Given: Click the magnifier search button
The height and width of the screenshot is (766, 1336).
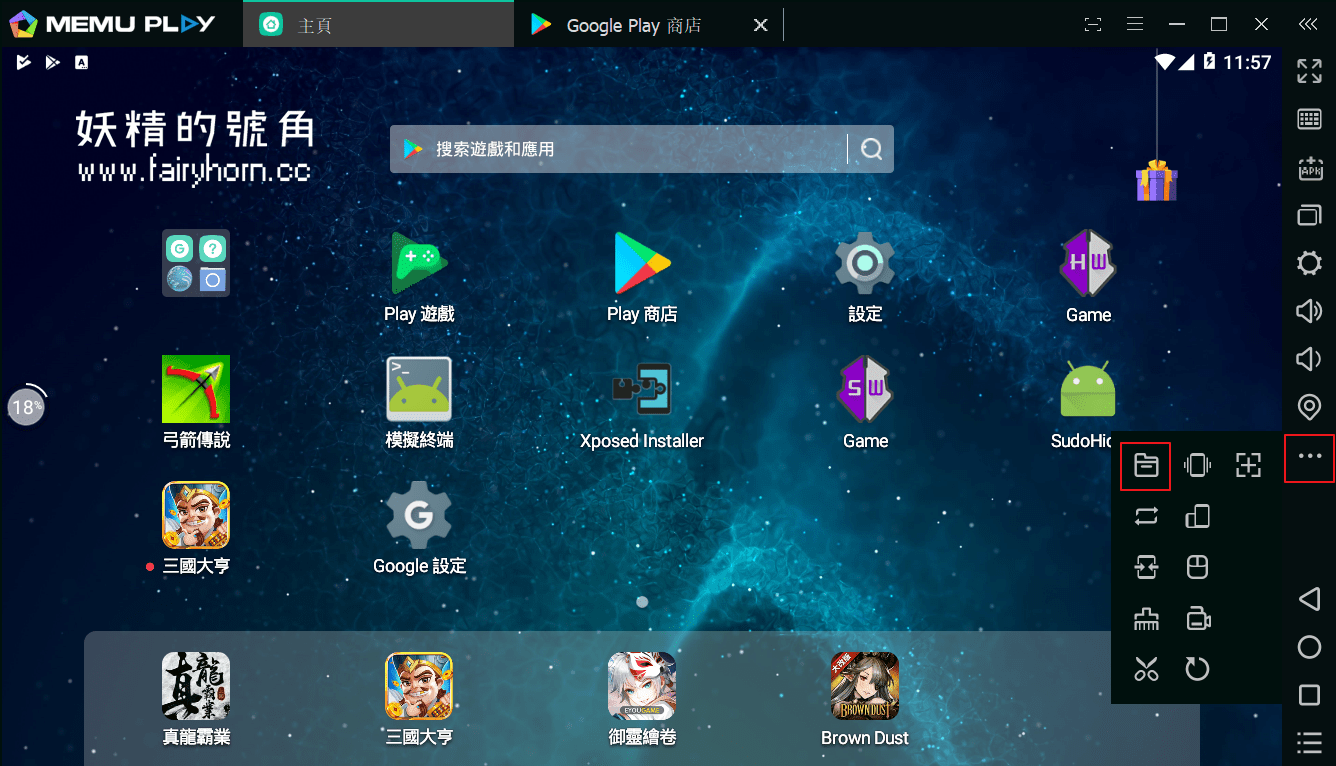Looking at the screenshot, I should click(871, 149).
